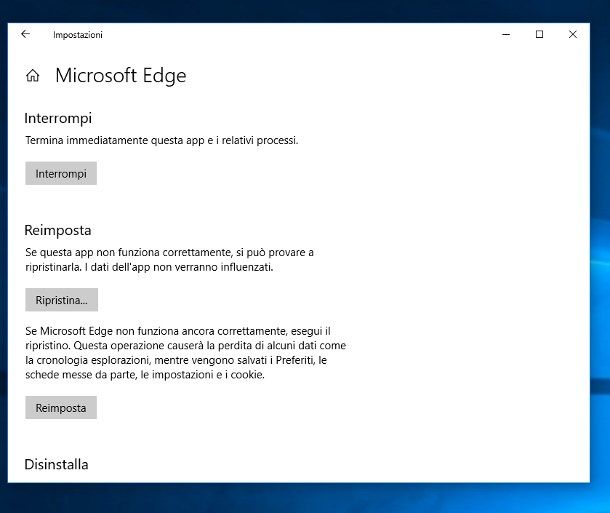Click text 'Se questa app non funziona correttamente'
This screenshot has width=610, height=513.
tap(129, 252)
